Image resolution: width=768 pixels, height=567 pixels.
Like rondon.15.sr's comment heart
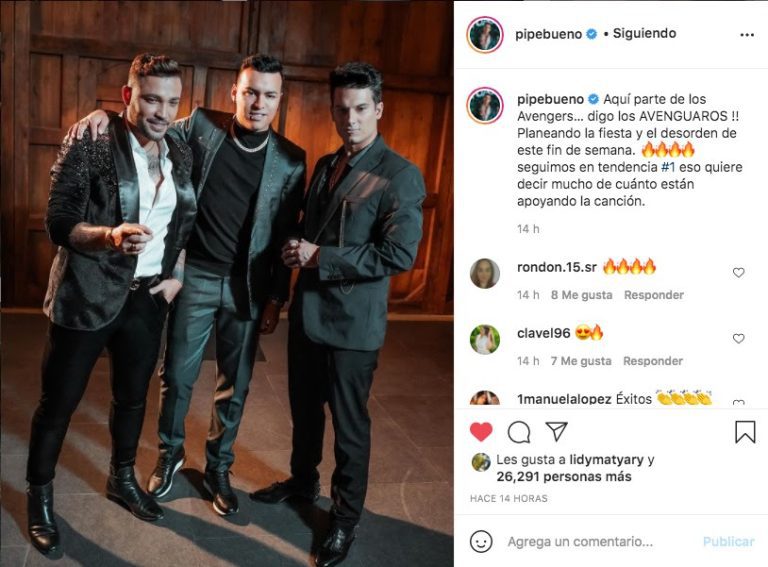739,273
